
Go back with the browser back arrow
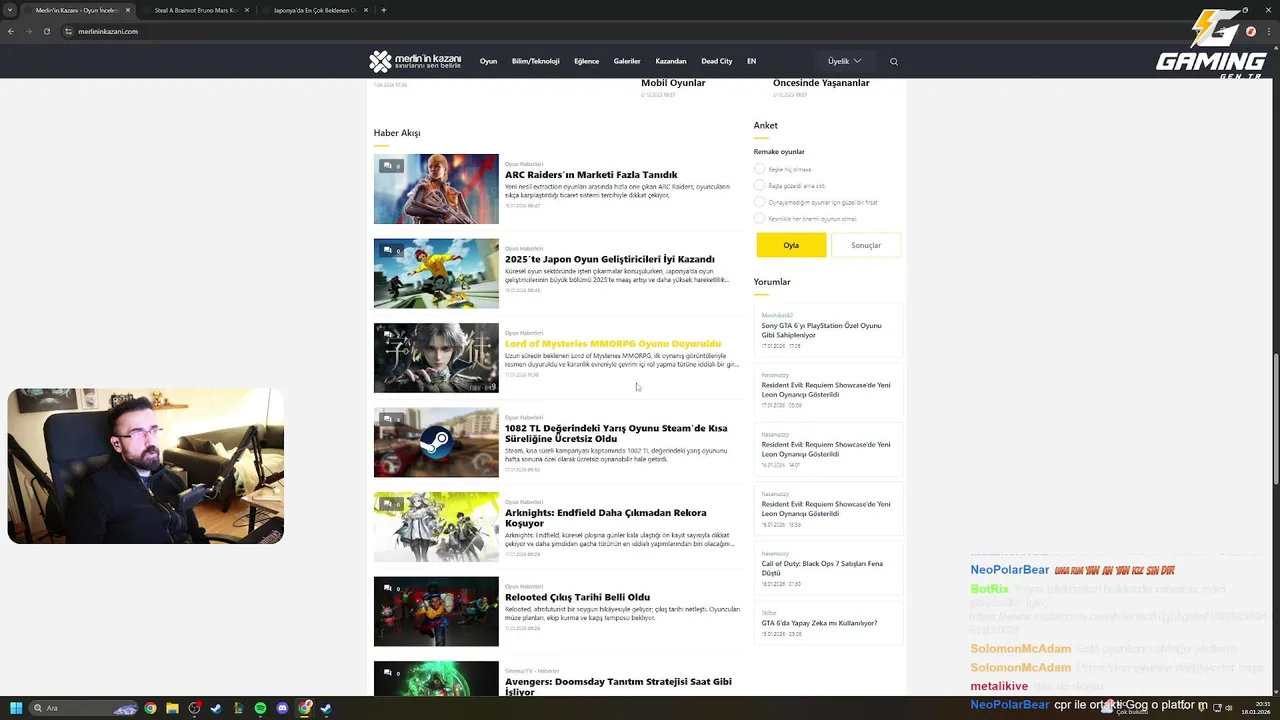pyautogui.click(x=11, y=31)
